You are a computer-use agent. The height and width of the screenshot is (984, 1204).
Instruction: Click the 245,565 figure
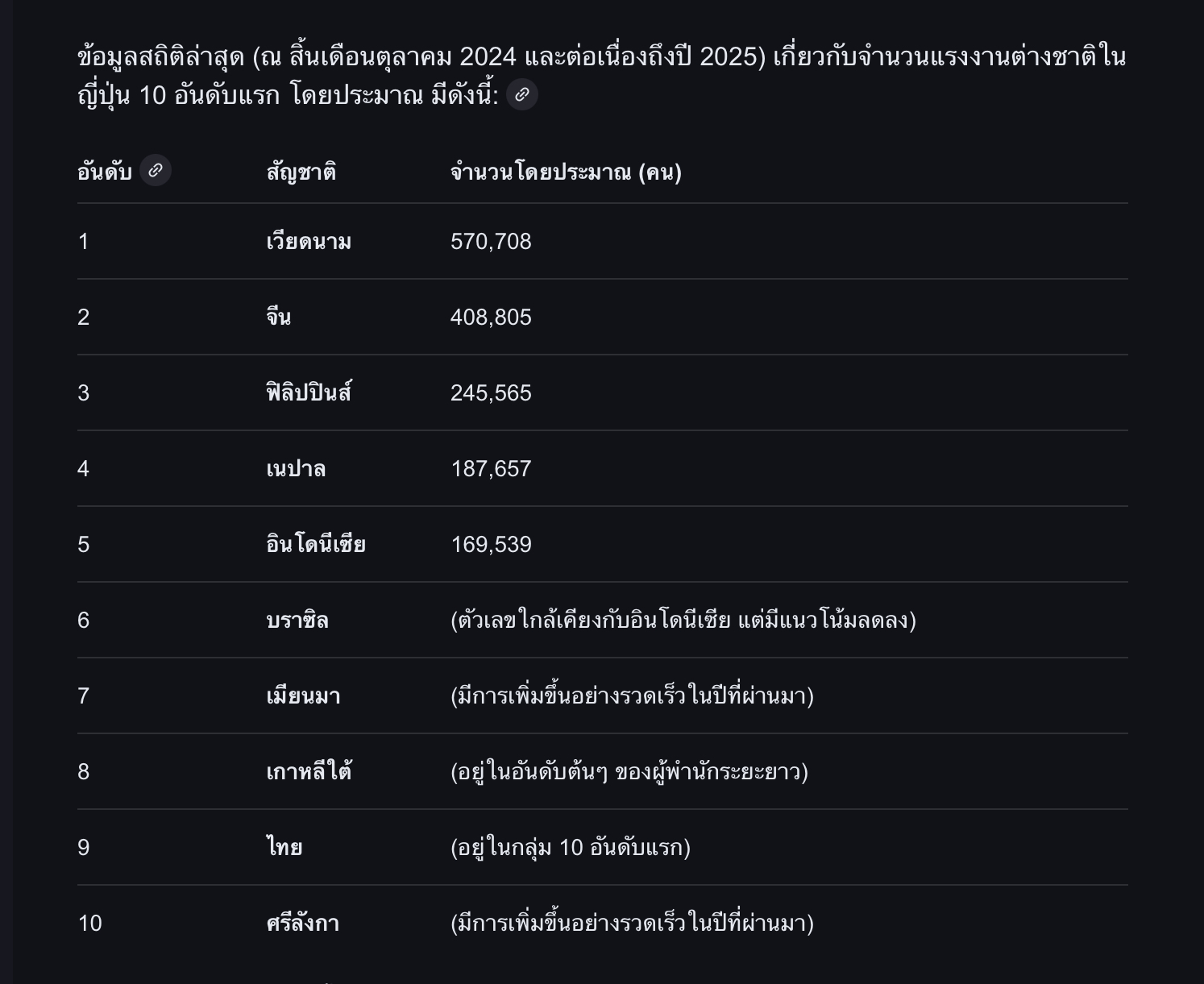coord(491,393)
